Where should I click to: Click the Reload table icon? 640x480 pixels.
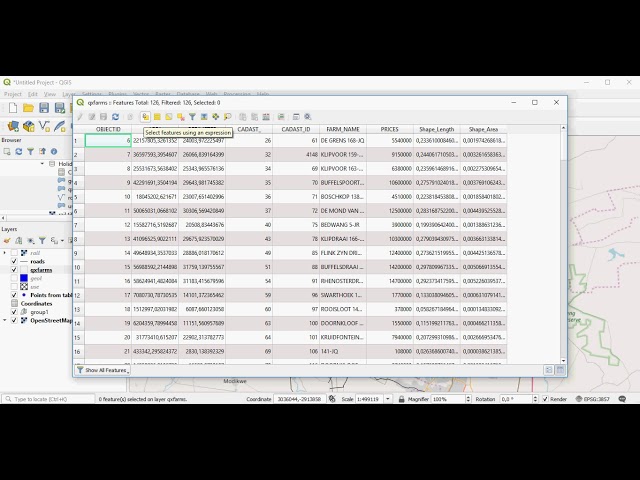[x=116, y=117]
